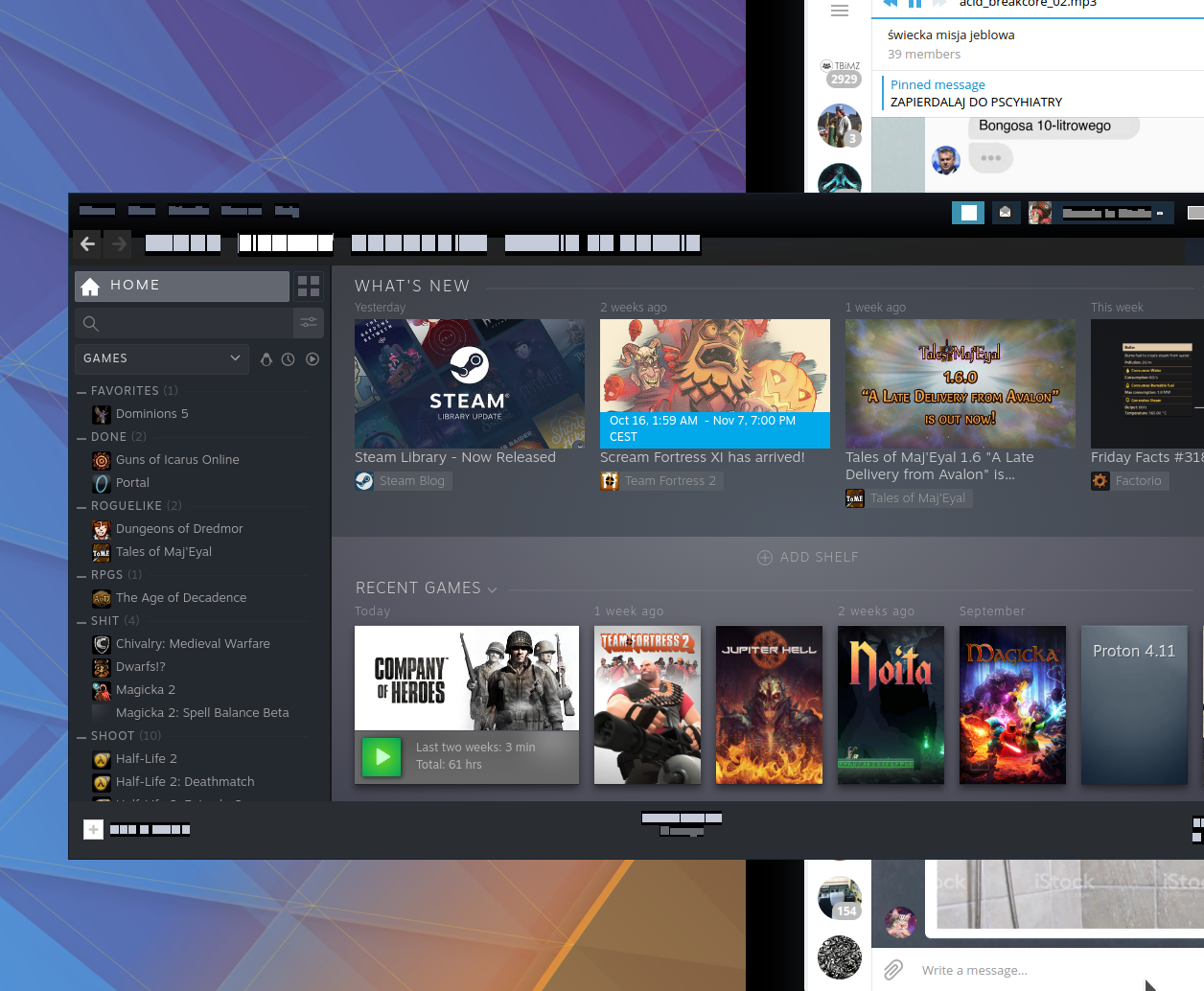Open the Friday Facts news thumbnail
Viewport: 1204px width, 991px height.
(x=1147, y=383)
